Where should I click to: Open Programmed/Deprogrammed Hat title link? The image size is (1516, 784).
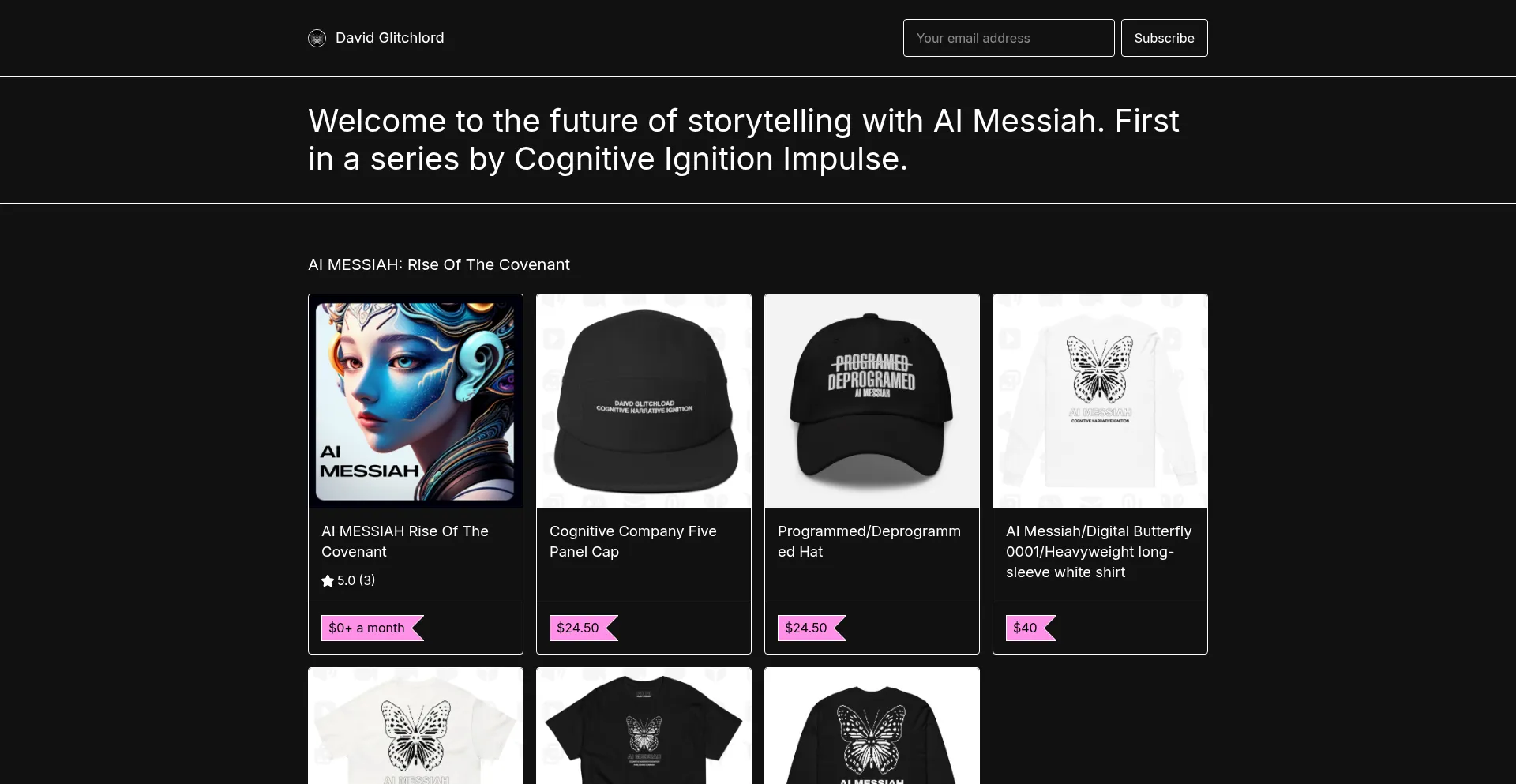pos(869,542)
